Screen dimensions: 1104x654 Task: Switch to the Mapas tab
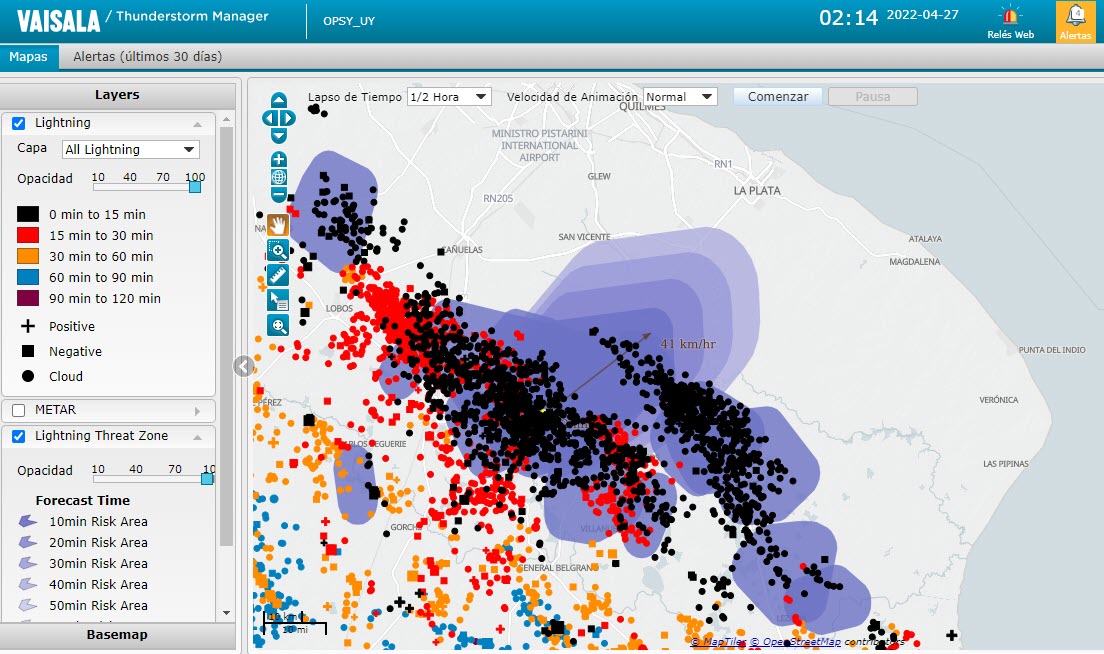(29, 57)
